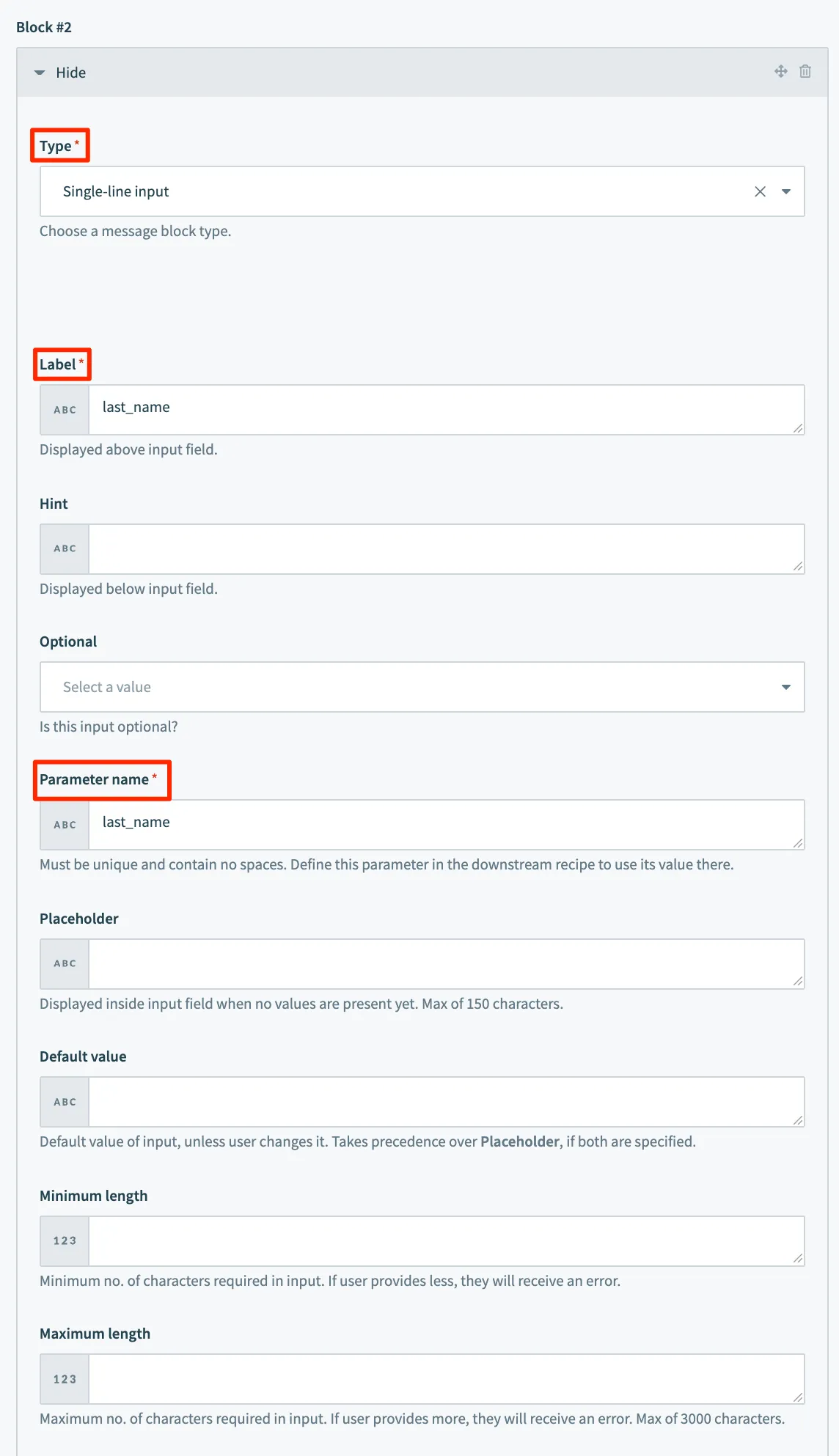Image resolution: width=839 pixels, height=1456 pixels.
Task: Open the Optional dropdown
Action: (422, 687)
